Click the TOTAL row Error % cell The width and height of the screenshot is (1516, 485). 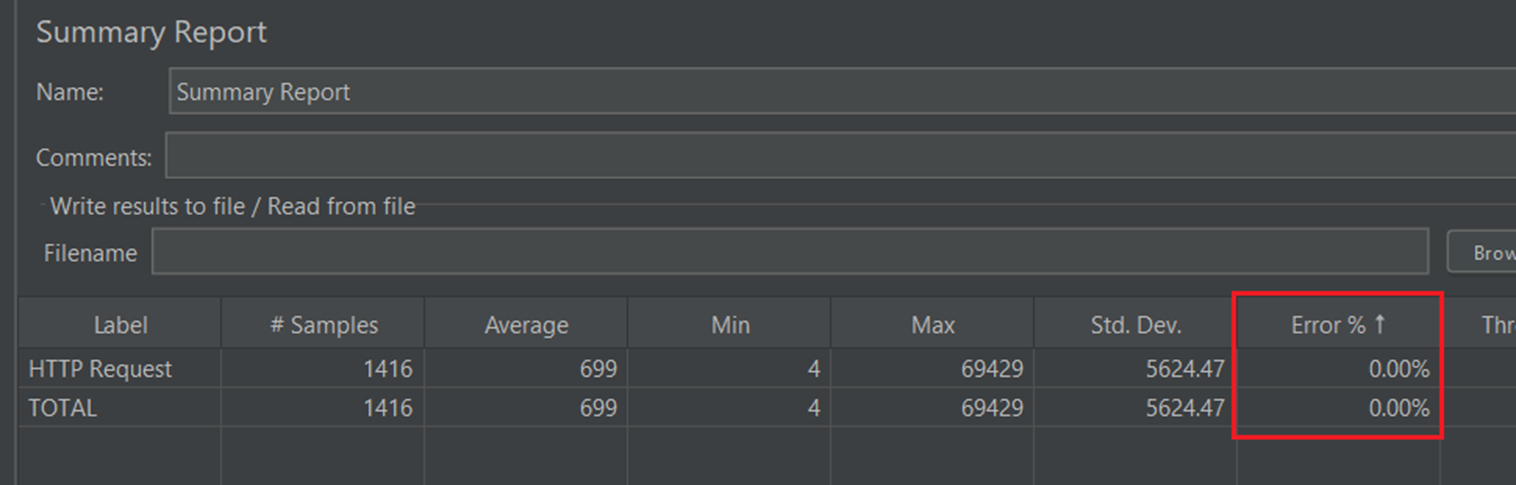1338,408
